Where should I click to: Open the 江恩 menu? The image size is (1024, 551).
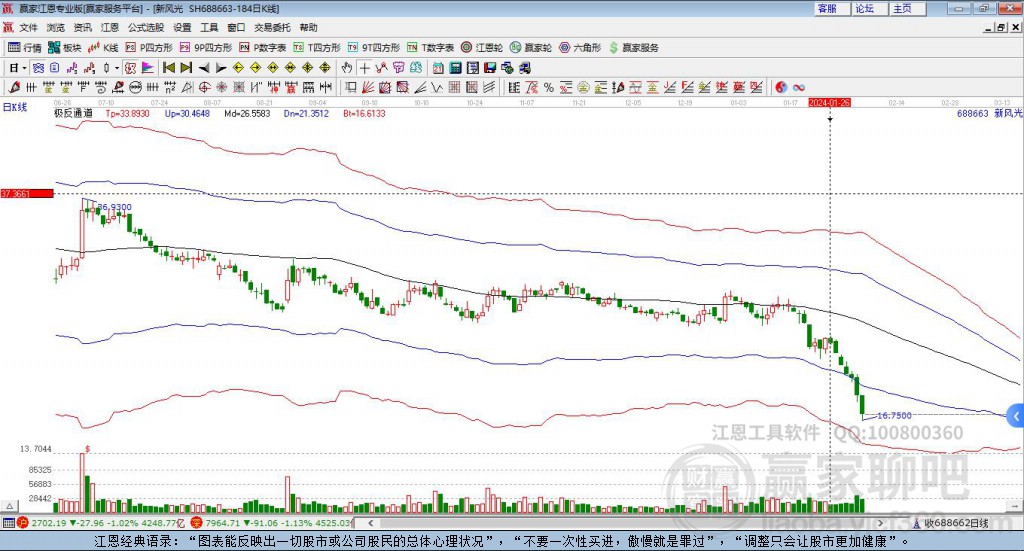coord(110,27)
